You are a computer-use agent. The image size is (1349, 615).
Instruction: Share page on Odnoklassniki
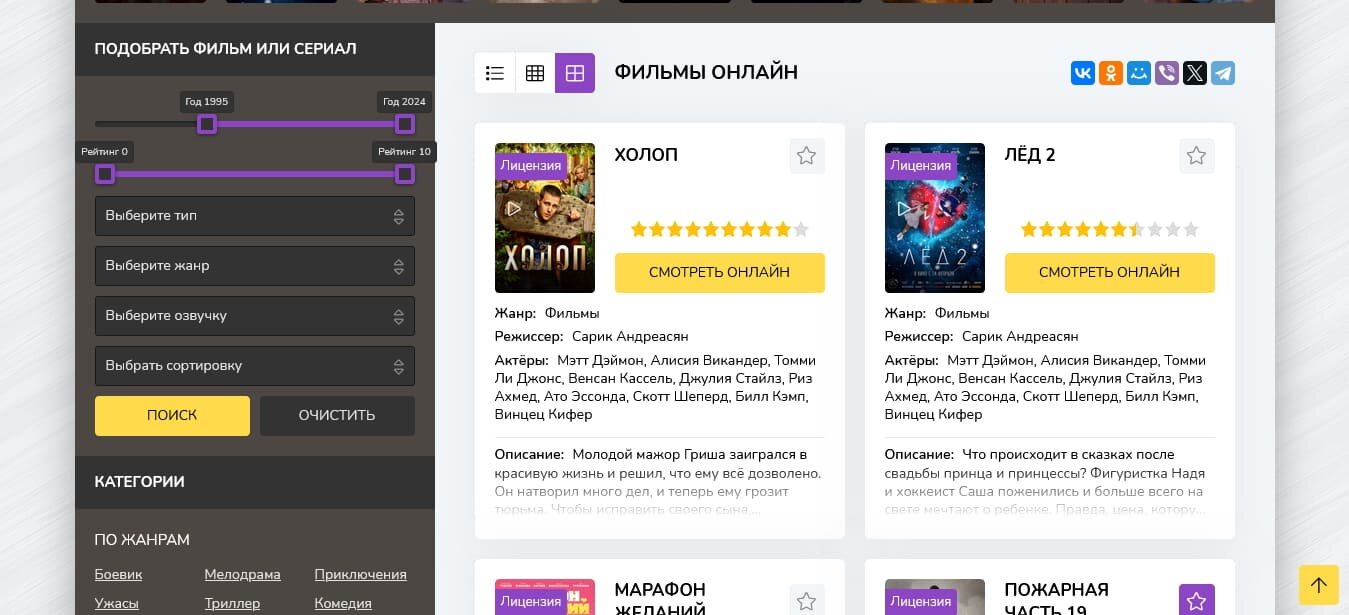pyautogui.click(x=1111, y=73)
